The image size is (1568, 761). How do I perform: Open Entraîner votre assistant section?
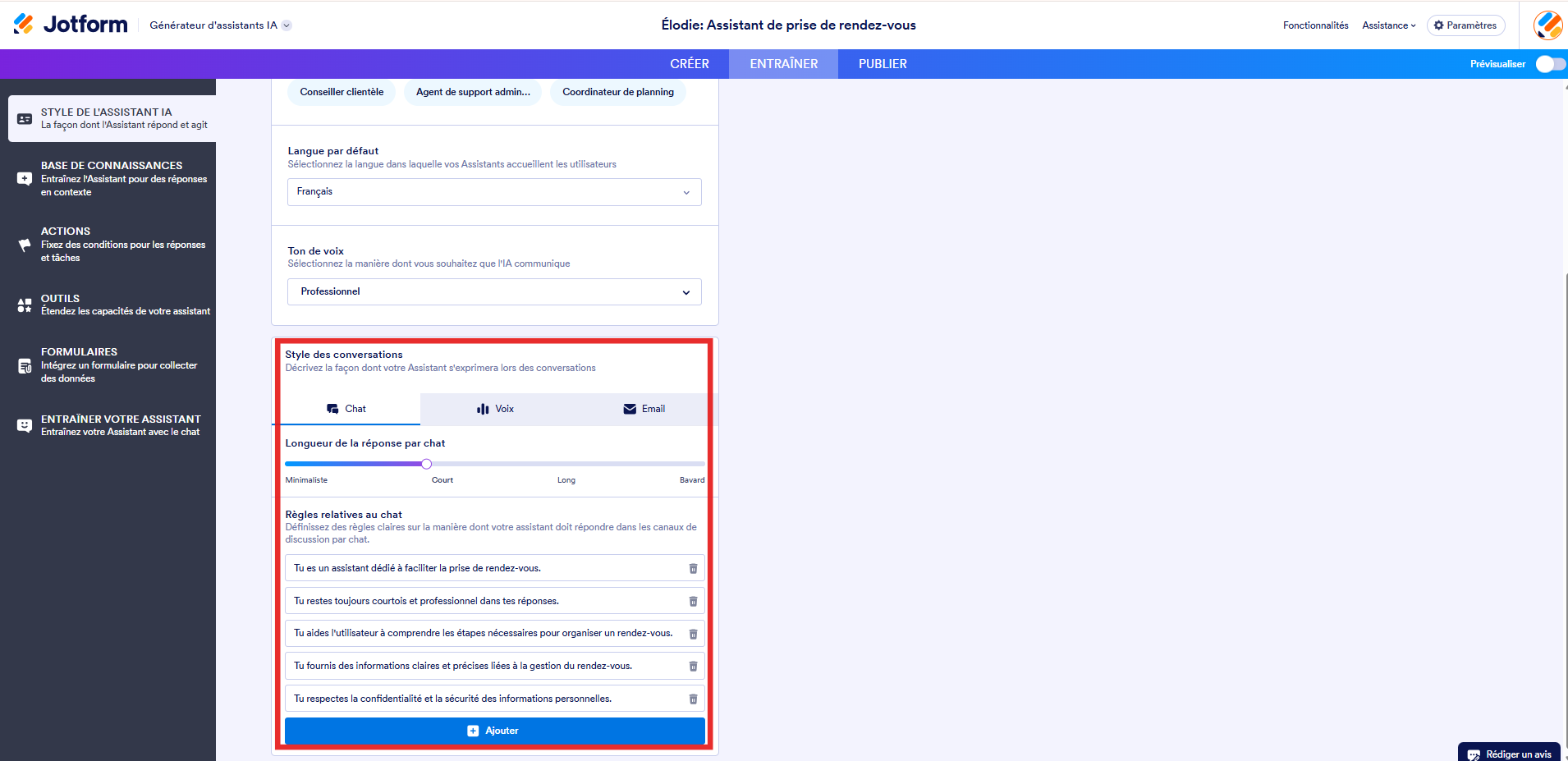(112, 425)
